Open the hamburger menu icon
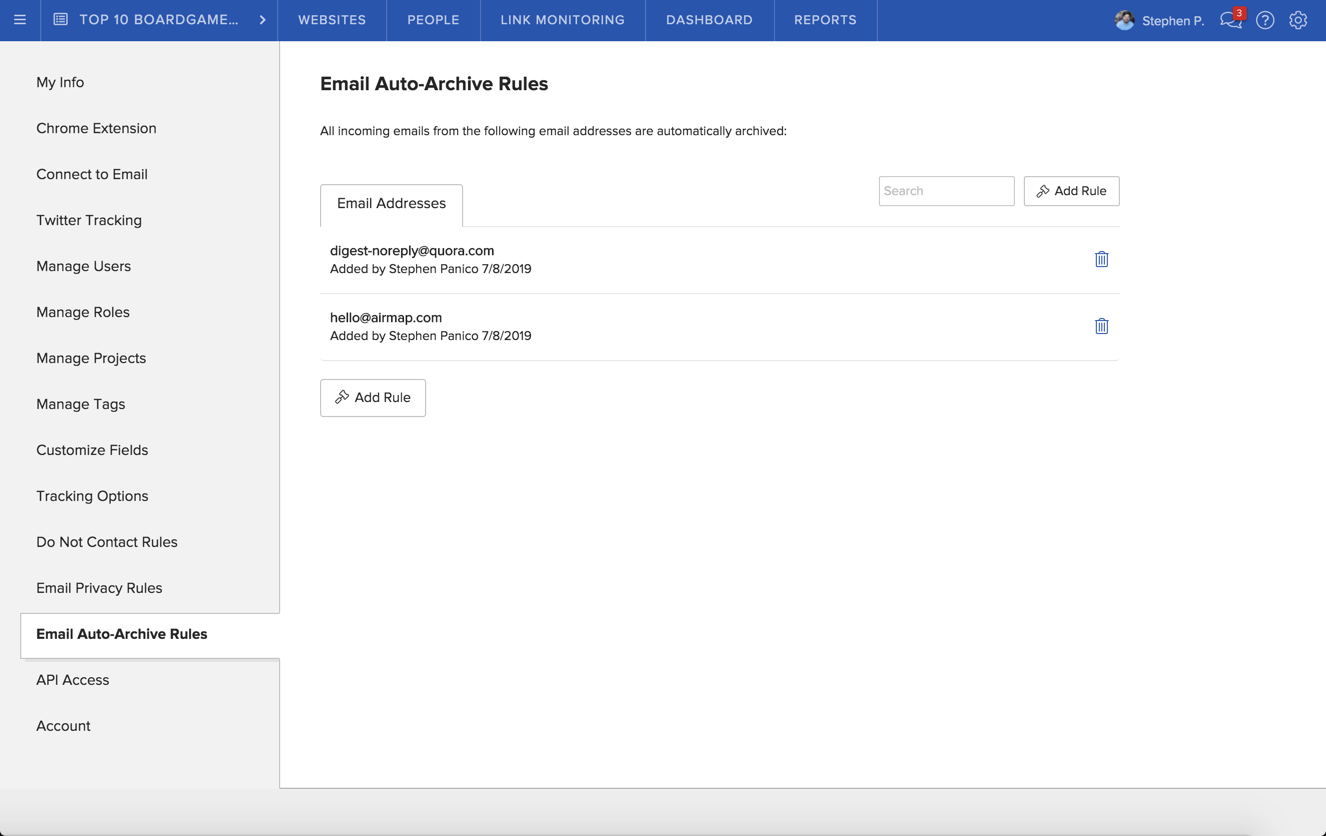 (20, 20)
